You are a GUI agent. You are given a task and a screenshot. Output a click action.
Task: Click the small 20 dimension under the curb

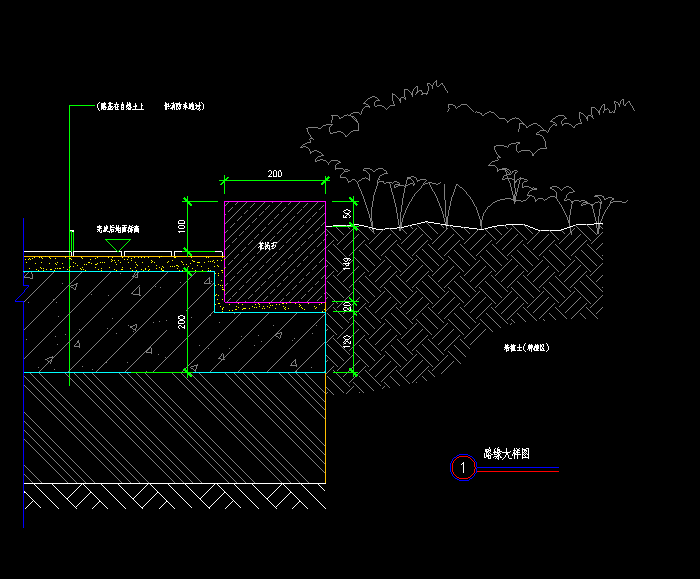click(347, 307)
